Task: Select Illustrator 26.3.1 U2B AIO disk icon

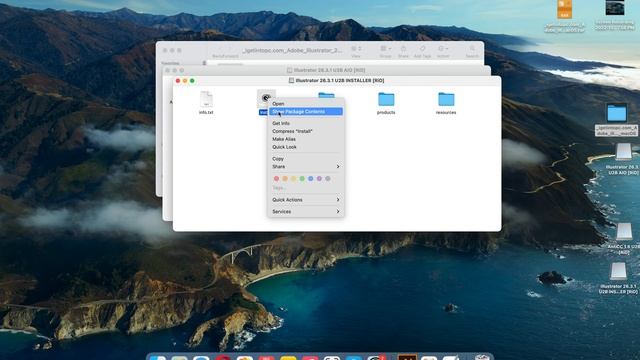Action: pos(624,152)
